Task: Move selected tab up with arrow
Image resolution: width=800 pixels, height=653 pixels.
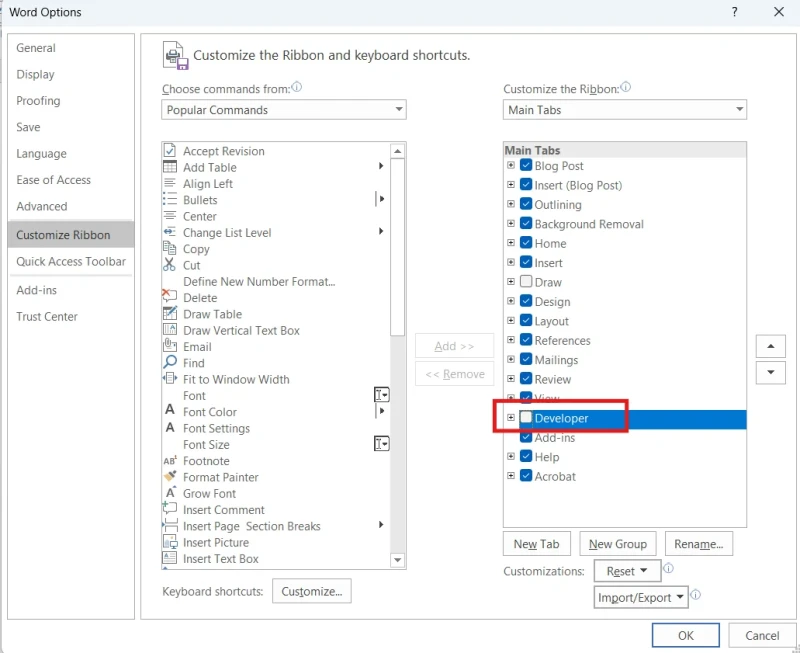Action: 771,346
